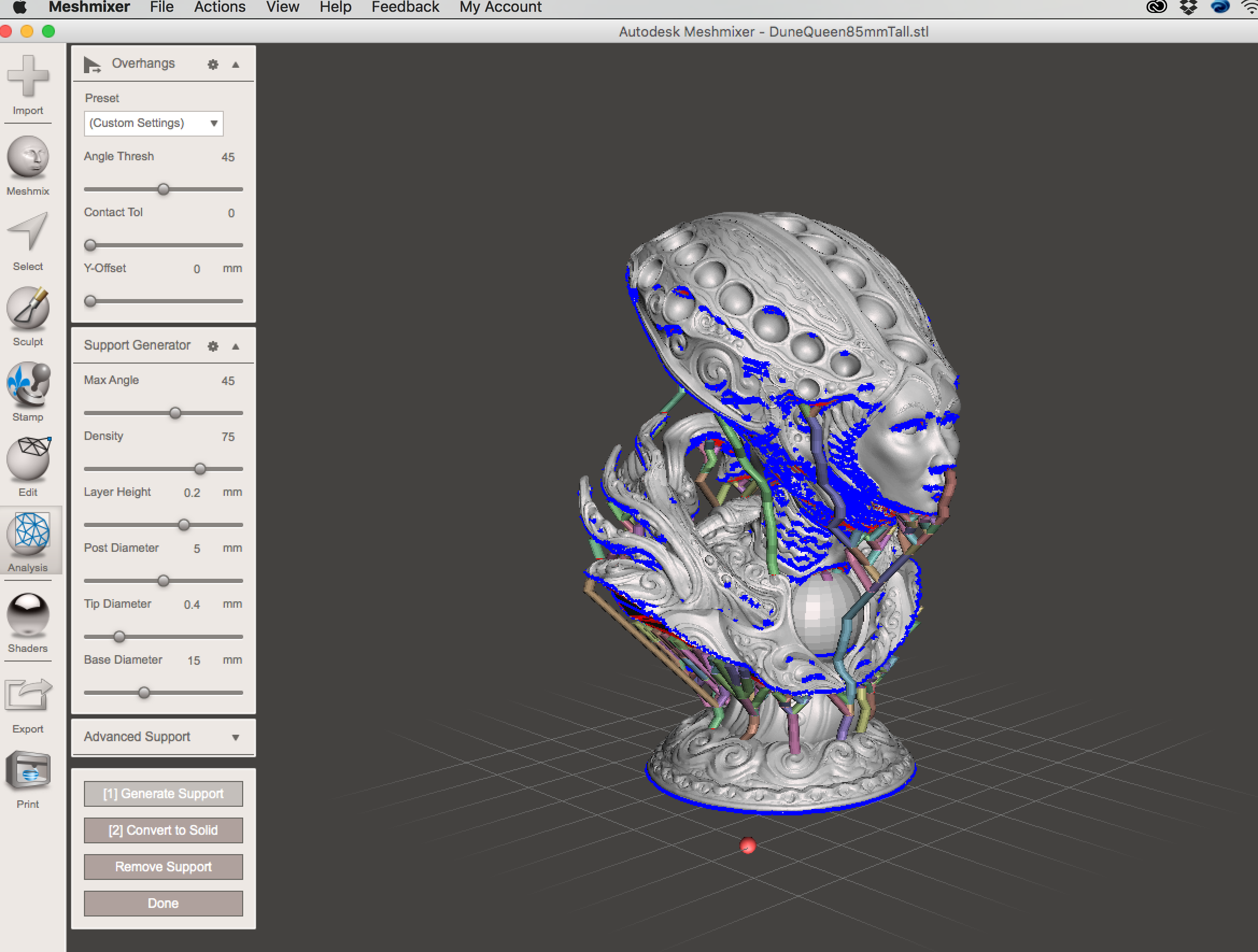
Task: Click the Base Diameter value 15
Action: 194,661
